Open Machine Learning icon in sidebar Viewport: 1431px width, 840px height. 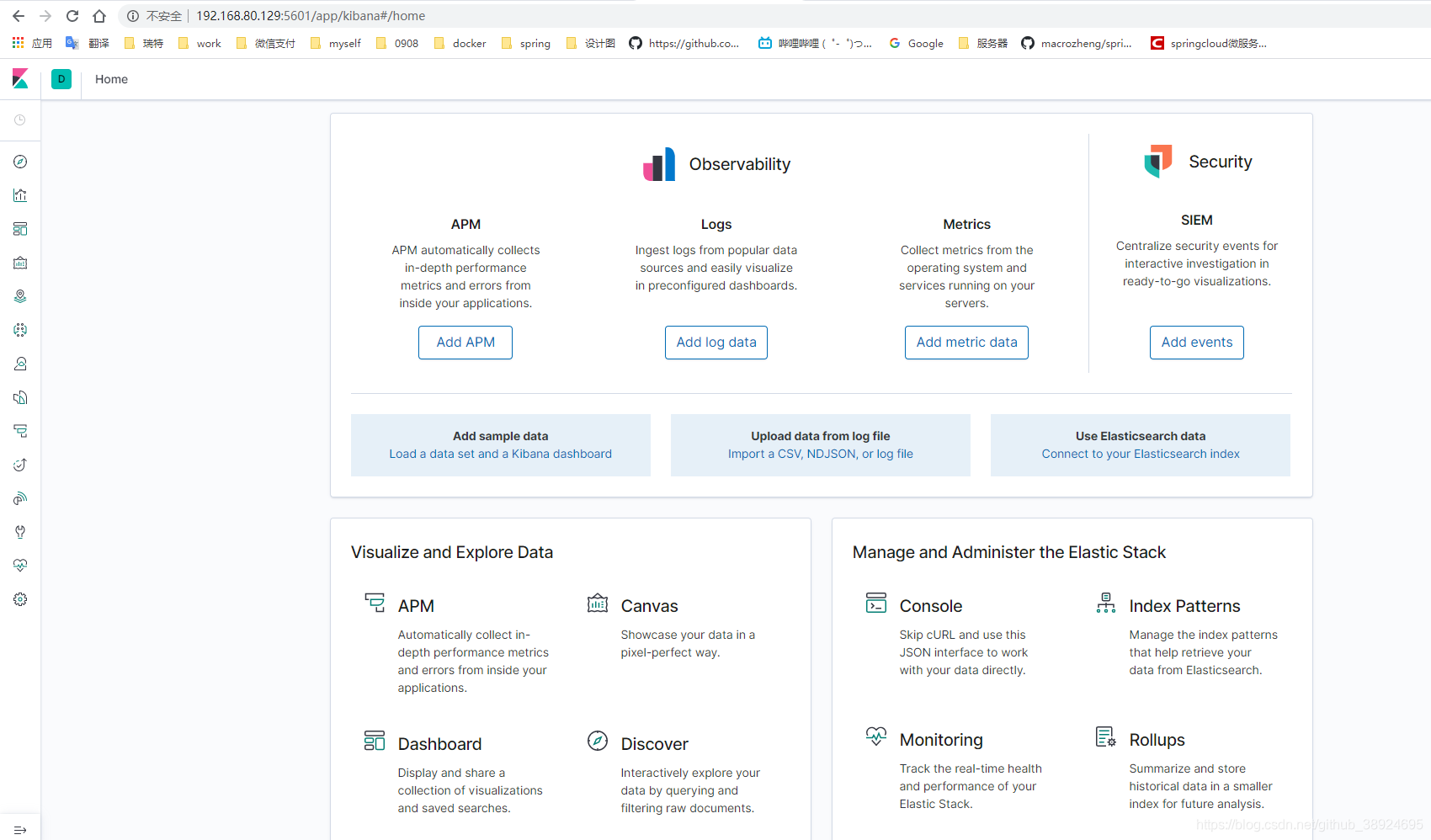click(20, 330)
